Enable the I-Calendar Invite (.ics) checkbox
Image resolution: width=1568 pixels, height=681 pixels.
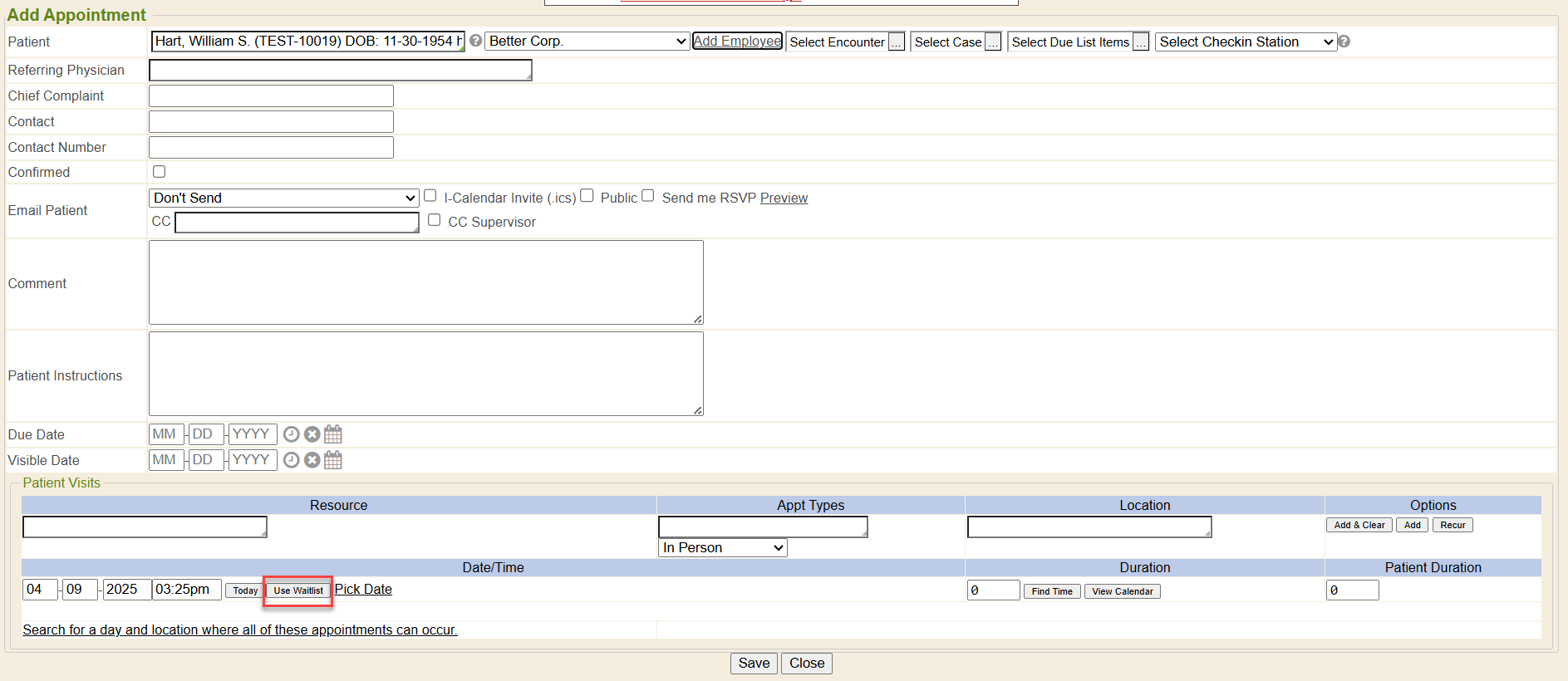click(x=430, y=196)
